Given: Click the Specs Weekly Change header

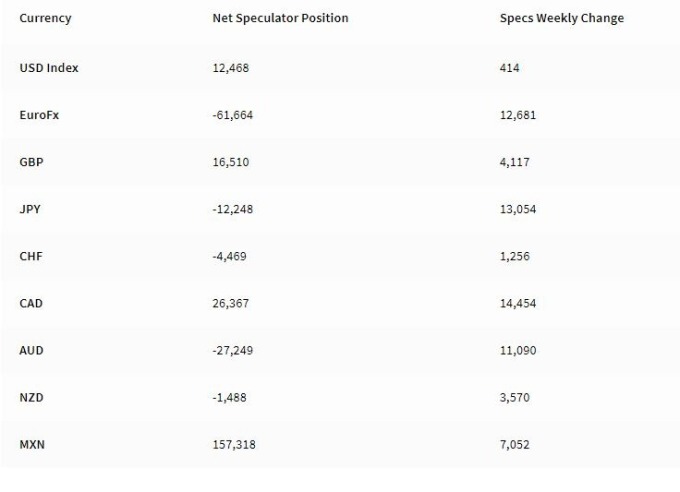Looking at the screenshot, I should point(562,18).
